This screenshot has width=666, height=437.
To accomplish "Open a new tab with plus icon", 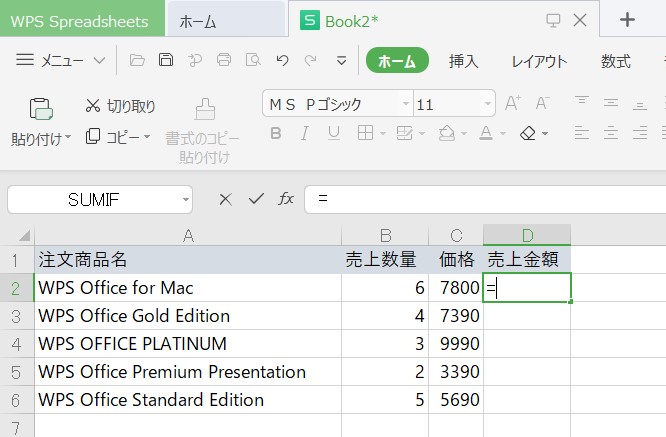I will (x=627, y=20).
